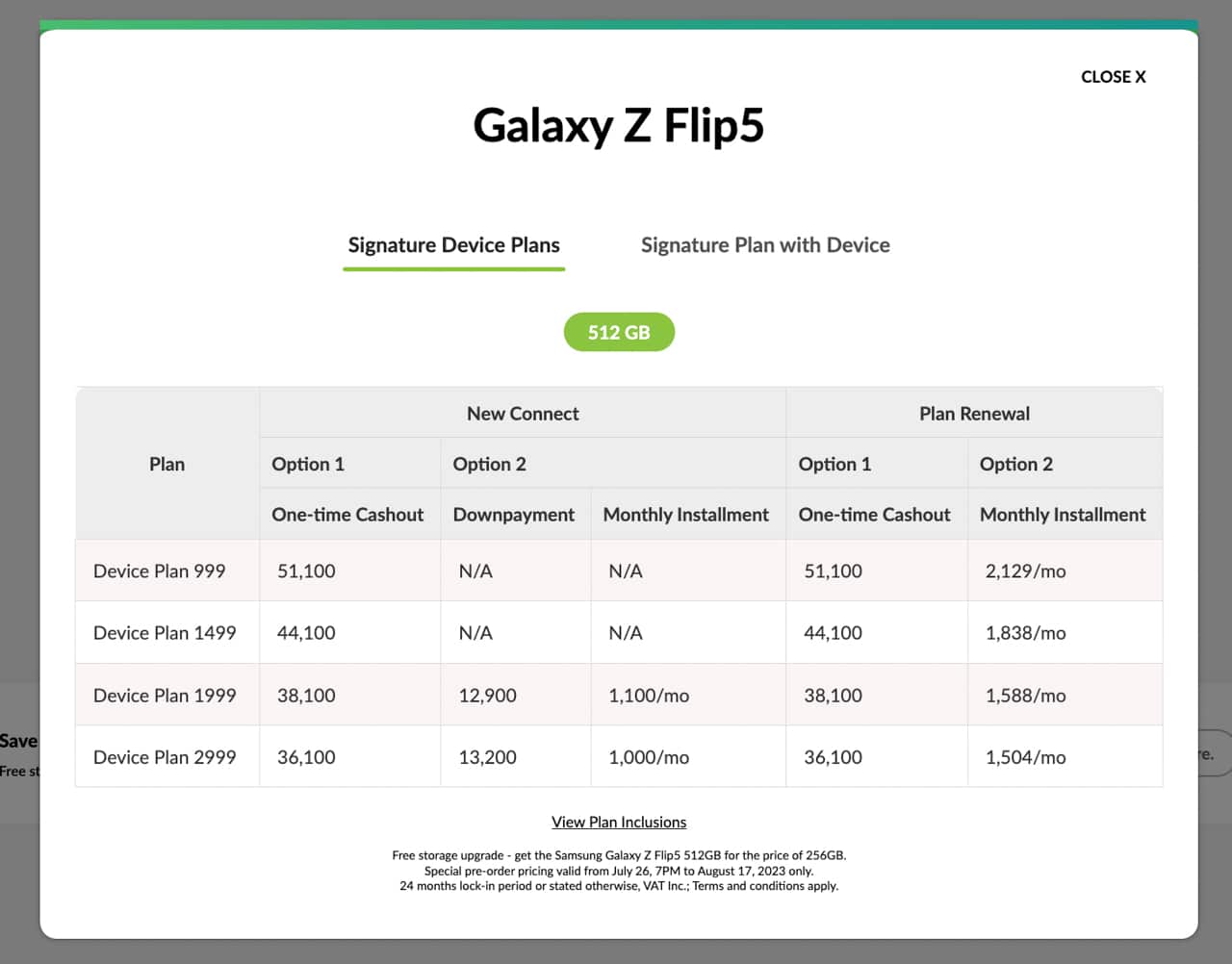This screenshot has width=1232, height=964.
Task: Click the special pre-order pricing validity note
Action: [619, 871]
